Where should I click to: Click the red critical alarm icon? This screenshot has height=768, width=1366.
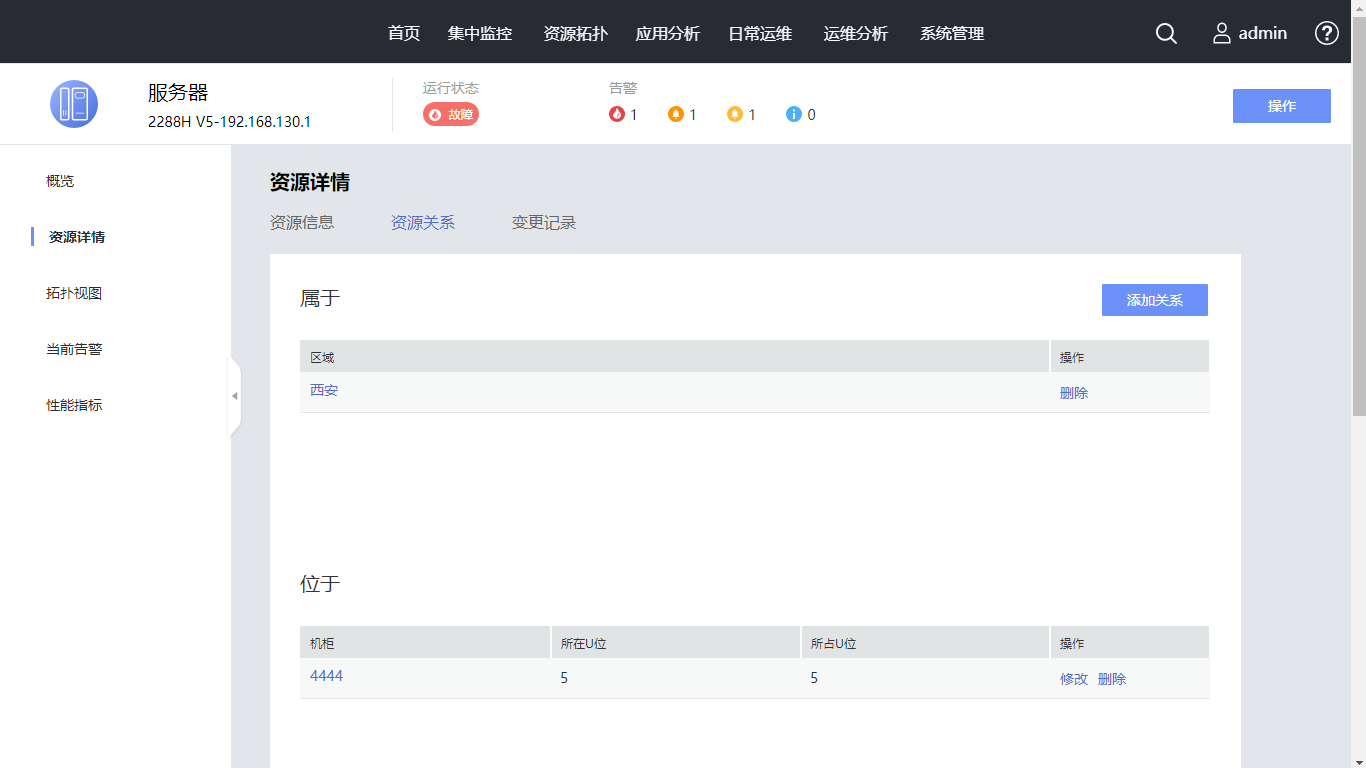(617, 114)
